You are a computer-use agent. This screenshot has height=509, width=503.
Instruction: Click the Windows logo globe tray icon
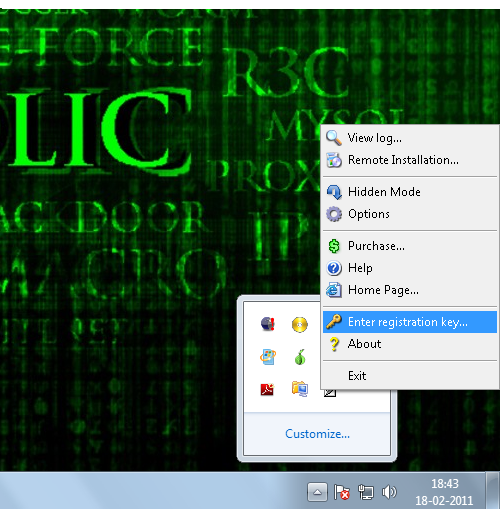(268, 357)
